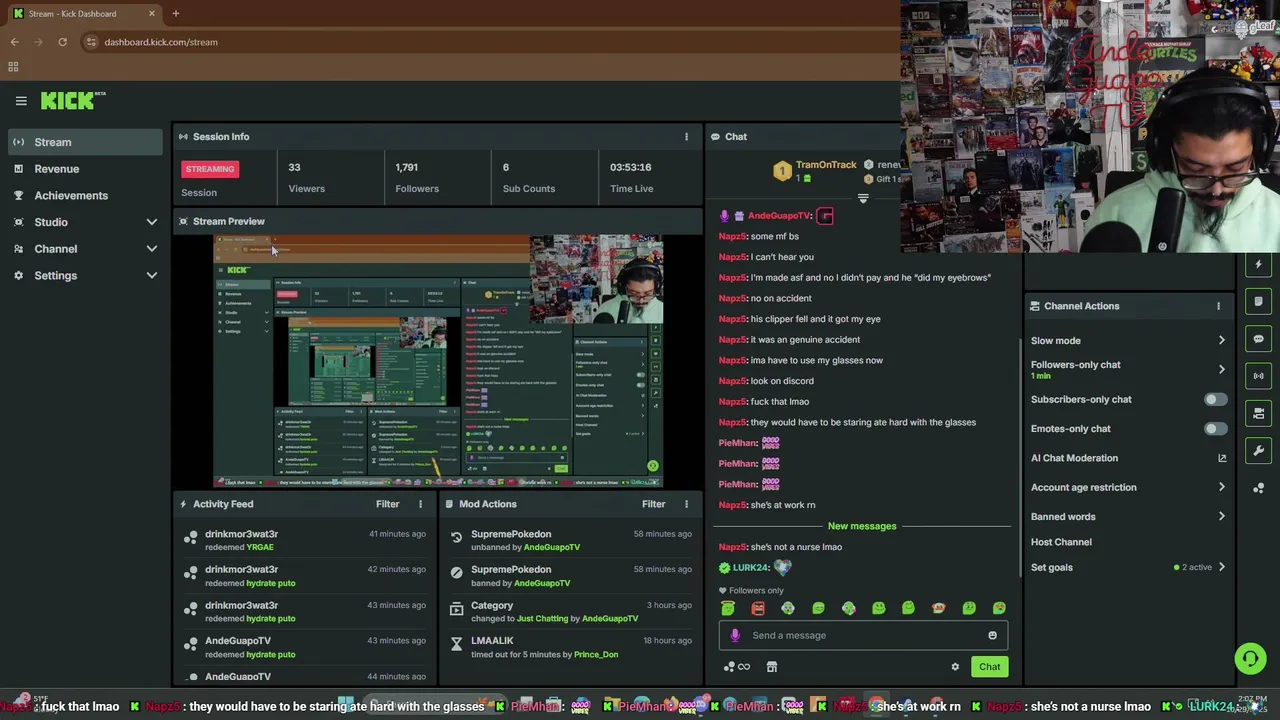This screenshot has width=1280, height=720.
Task: Open Activity Feed Filter dropdown
Action: (x=387, y=504)
